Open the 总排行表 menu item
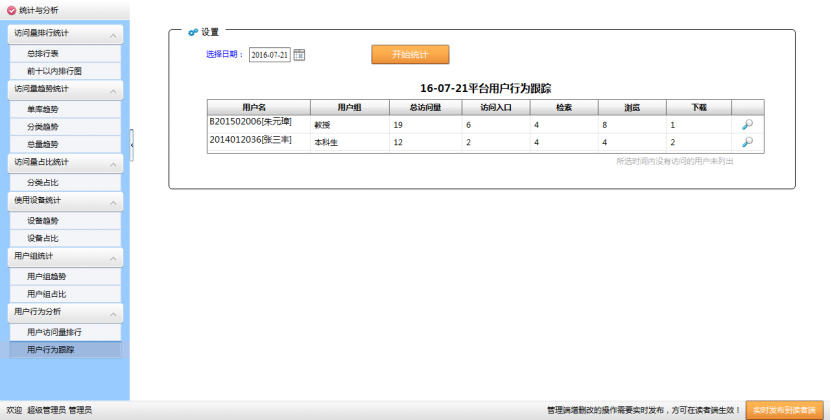This screenshot has height=420, width=831. click(43, 53)
